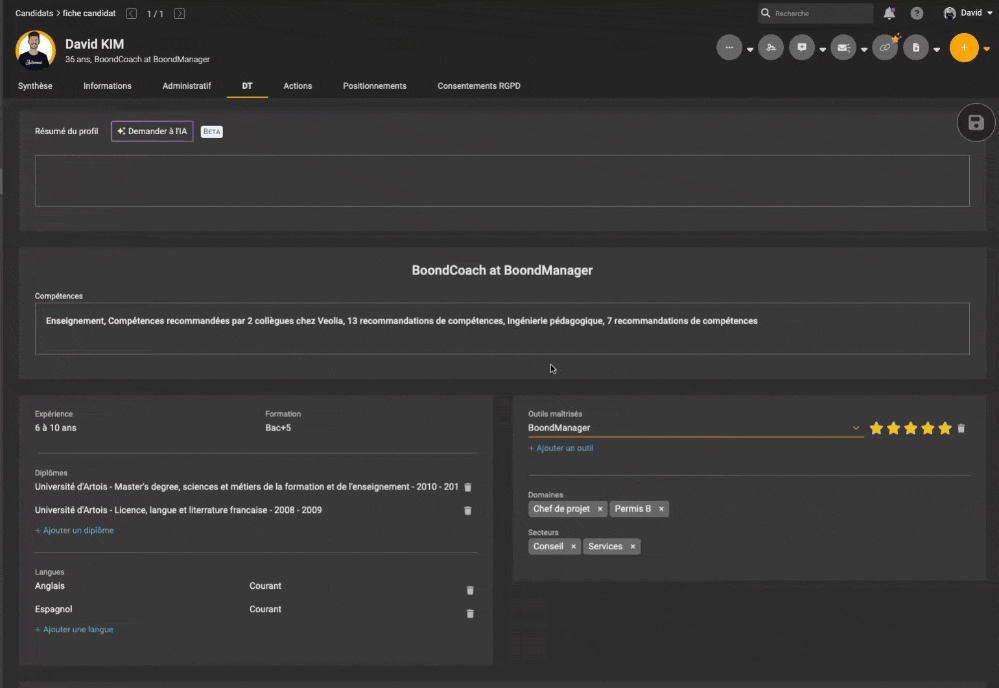Delete the BoondManager tool entry

(961, 429)
